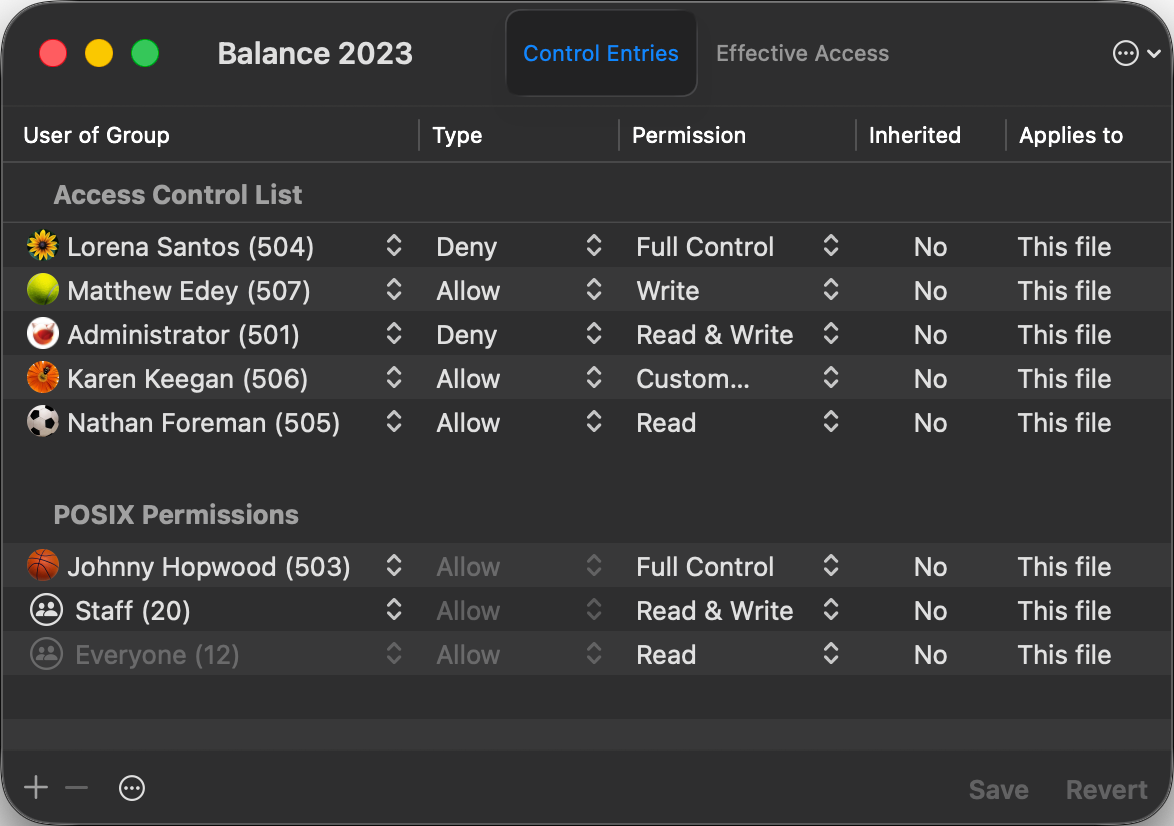The height and width of the screenshot is (826, 1174).
Task: Switch to Effective Access tab
Action: (803, 53)
